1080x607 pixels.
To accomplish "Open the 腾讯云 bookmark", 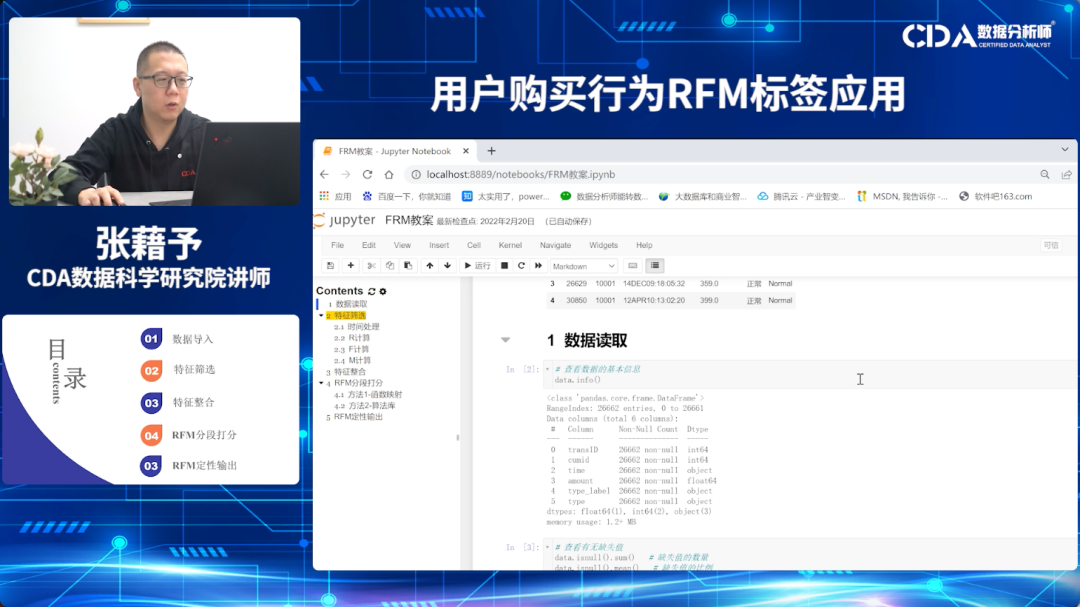I will [802, 196].
